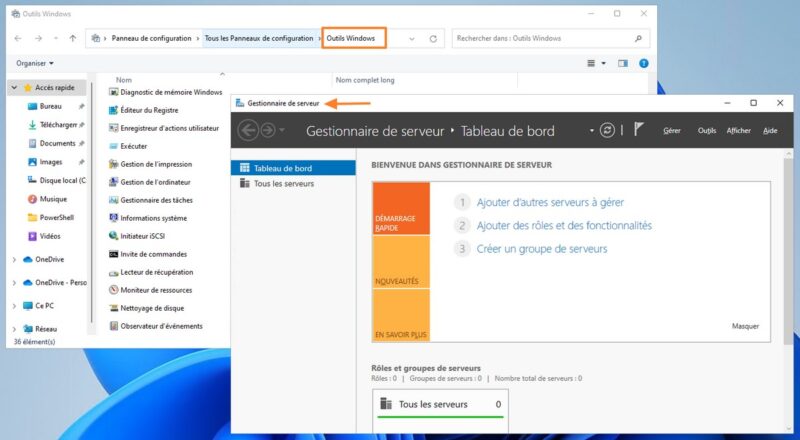
Task: Click the Nom column header
Action: tap(124, 80)
